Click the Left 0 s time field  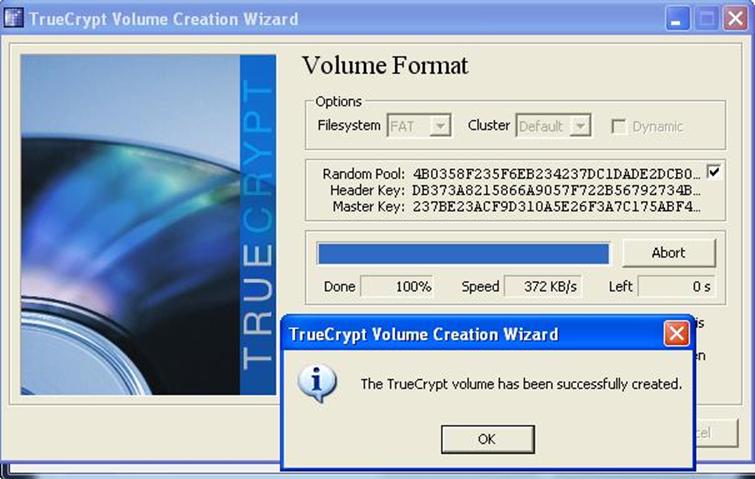point(676,286)
